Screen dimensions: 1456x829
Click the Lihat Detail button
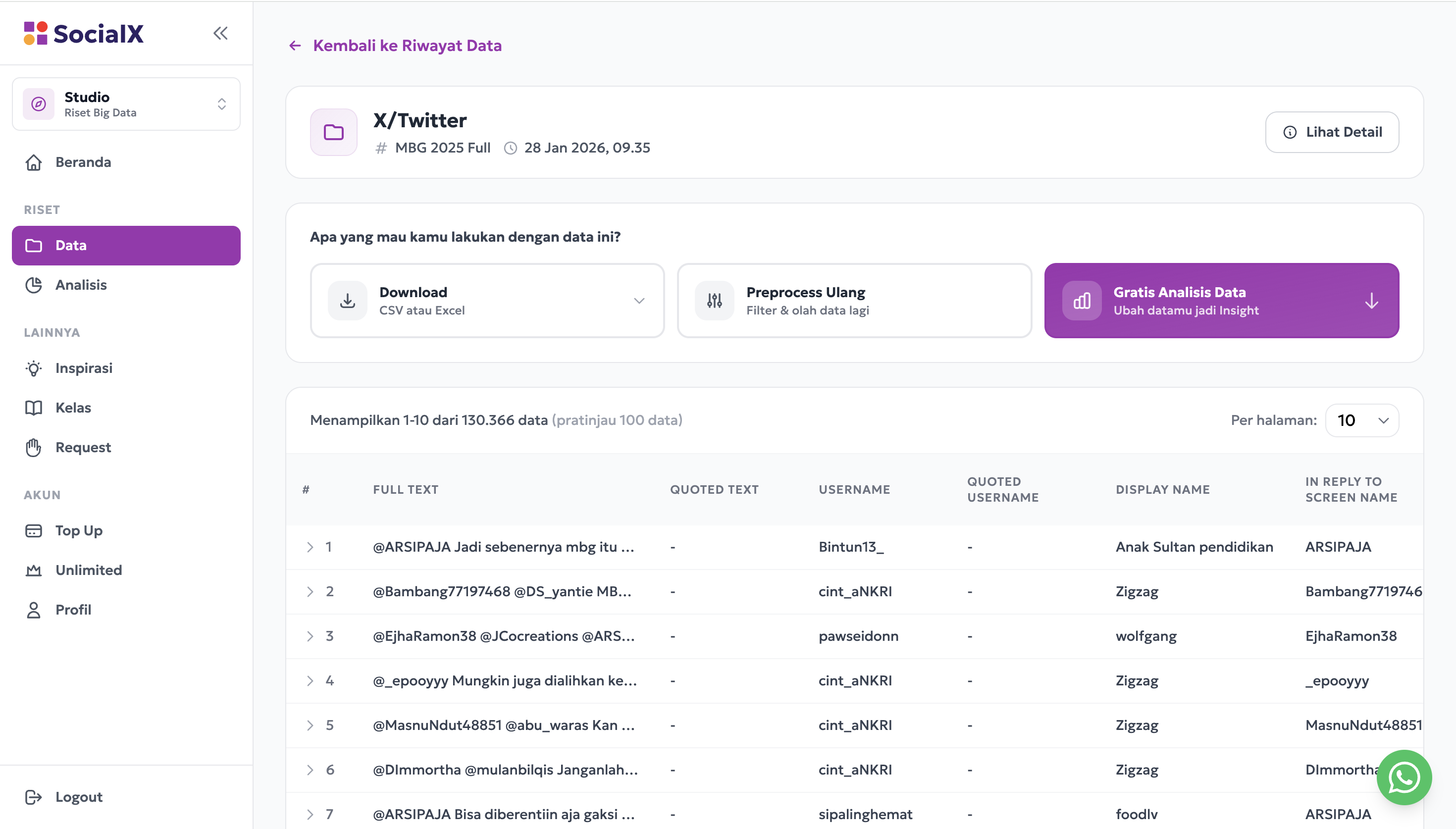1332,132
